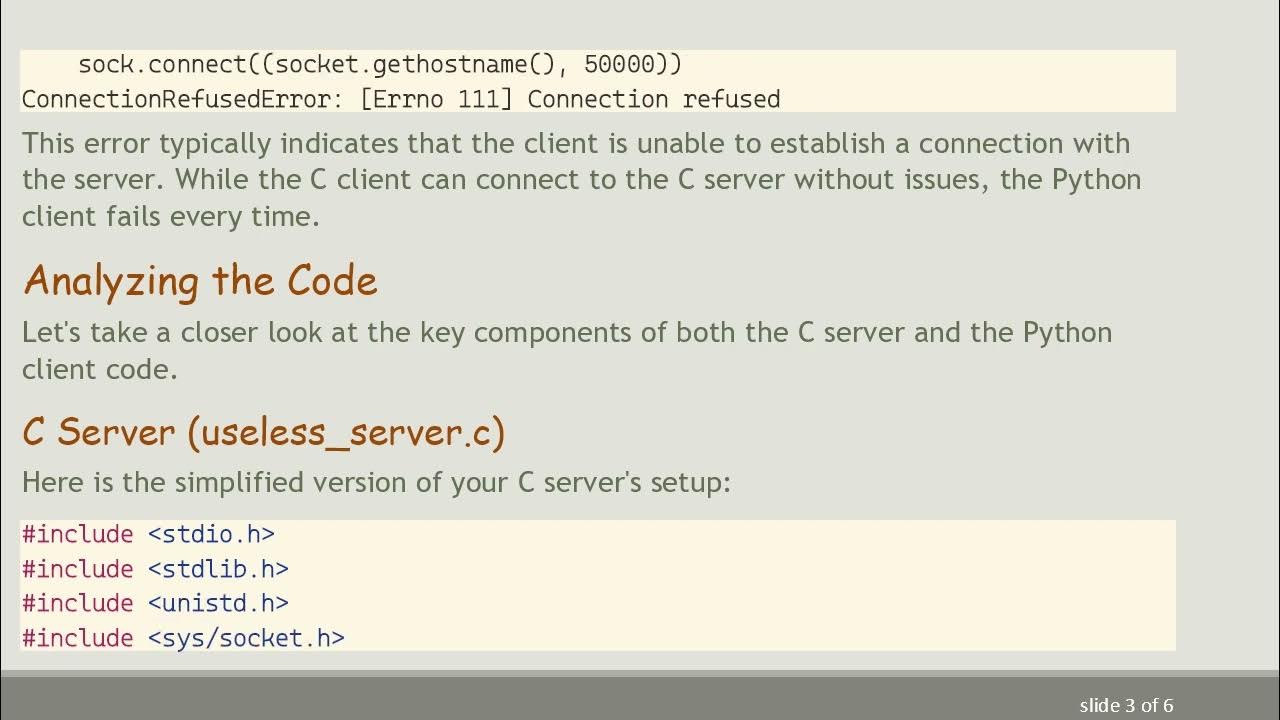Image resolution: width=1280 pixels, height=720 pixels.
Task: Click the port number 50000
Action: point(618,65)
